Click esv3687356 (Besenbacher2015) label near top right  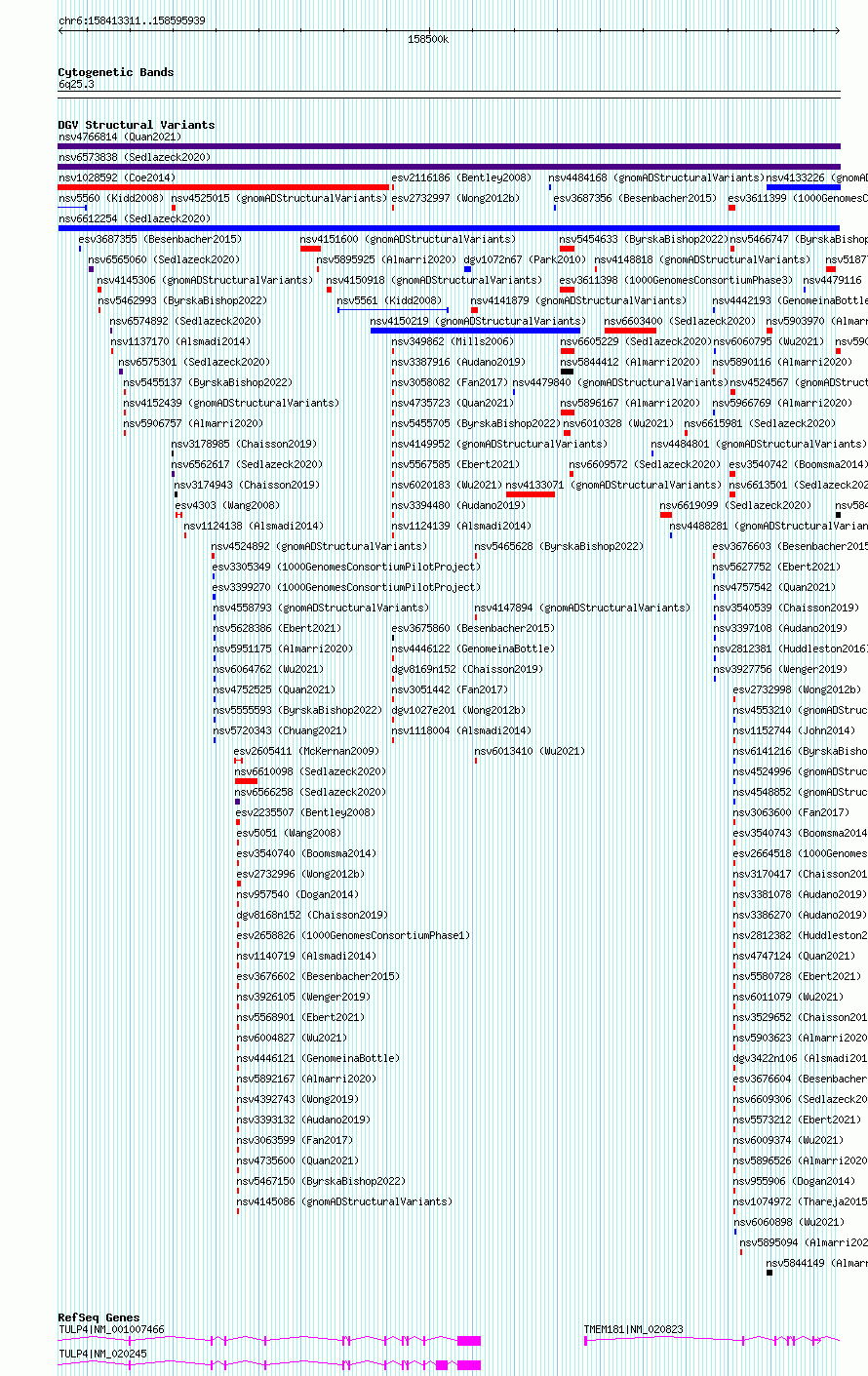coord(636,198)
